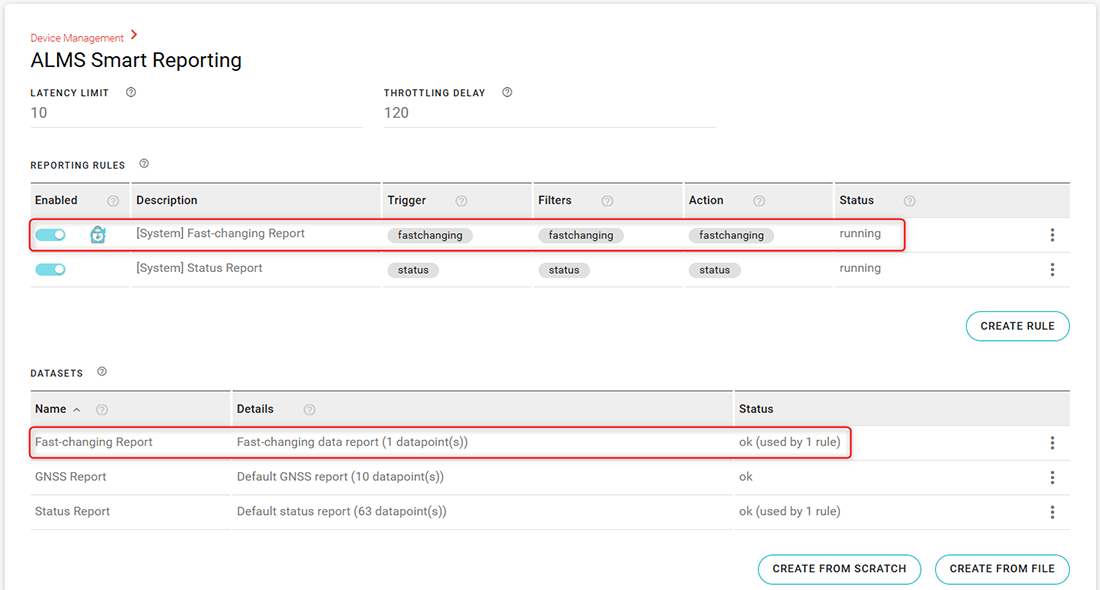Click the Reporting Rules help icon
Image resolution: width=1100 pixels, height=590 pixels.
144,164
